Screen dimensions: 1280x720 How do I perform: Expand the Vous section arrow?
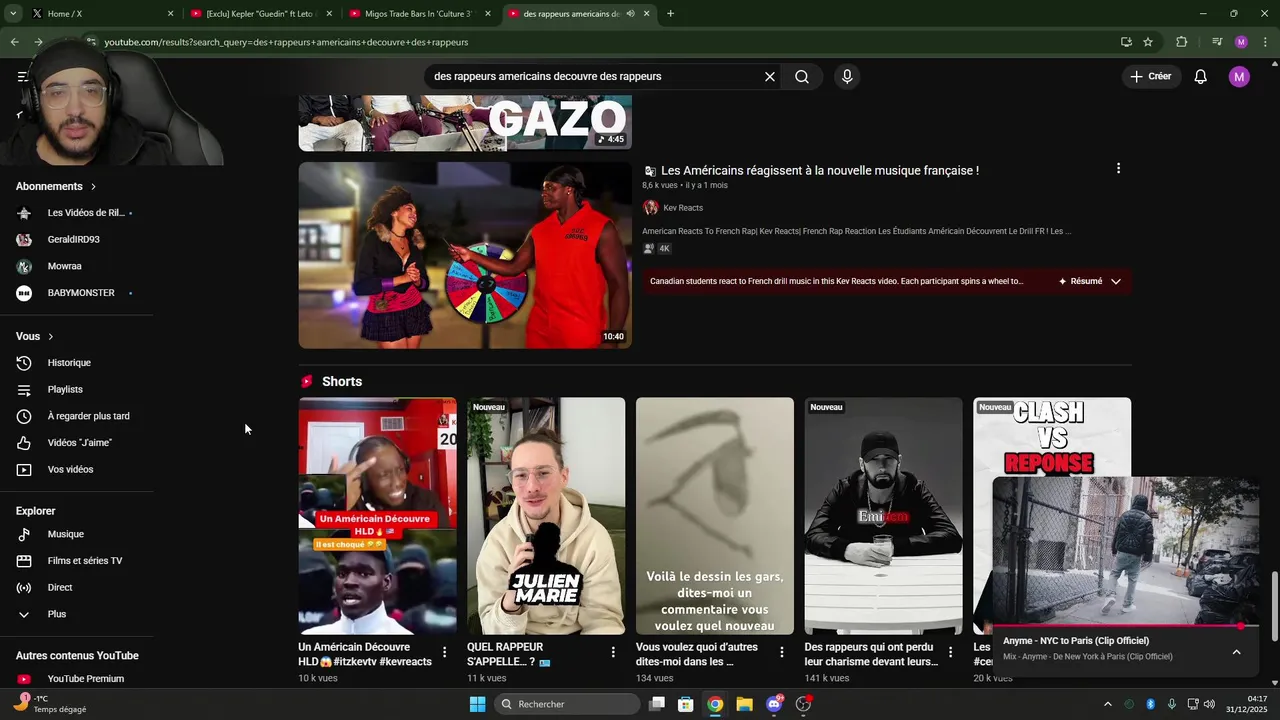coord(50,337)
